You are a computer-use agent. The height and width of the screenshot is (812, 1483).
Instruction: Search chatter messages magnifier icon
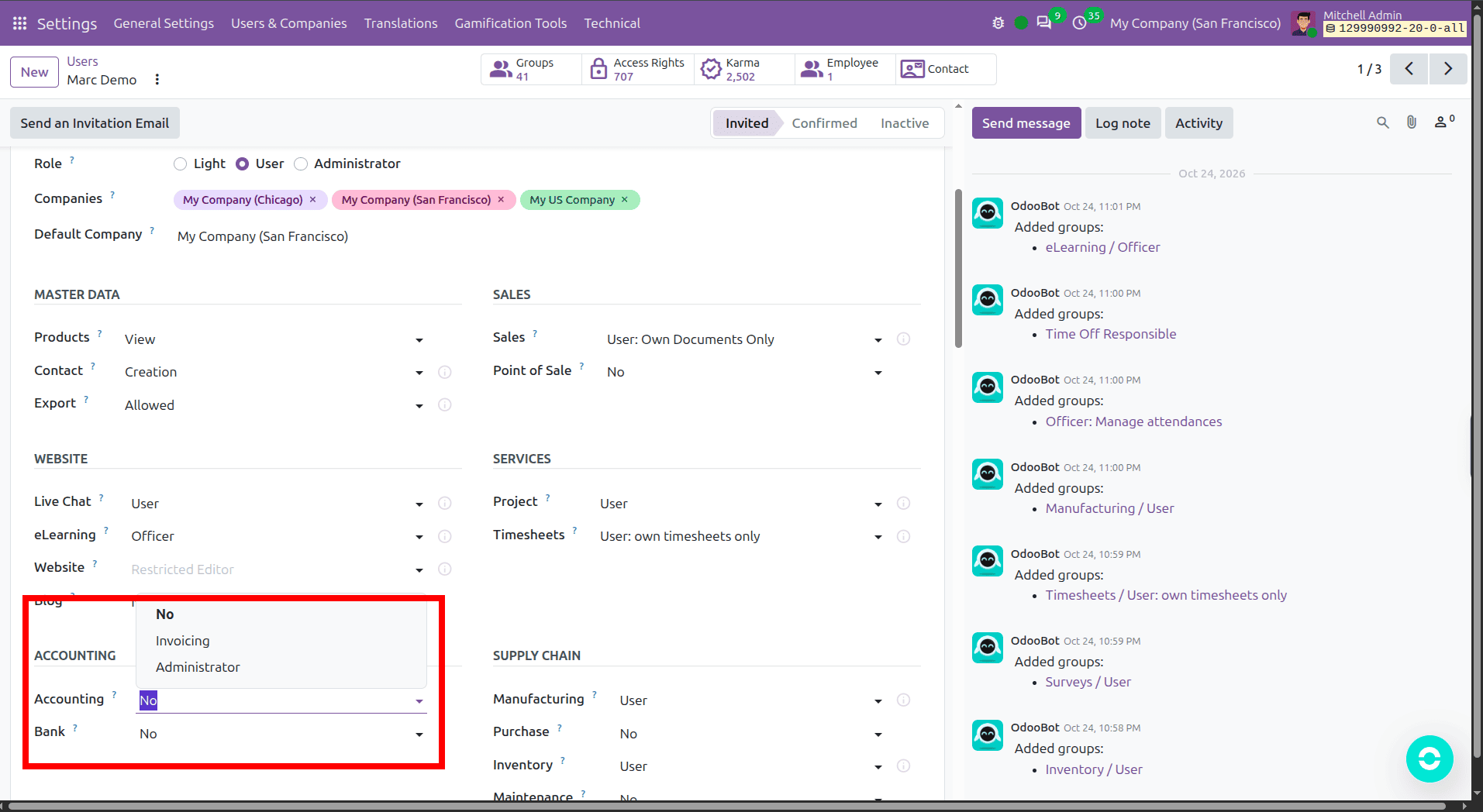click(1382, 122)
